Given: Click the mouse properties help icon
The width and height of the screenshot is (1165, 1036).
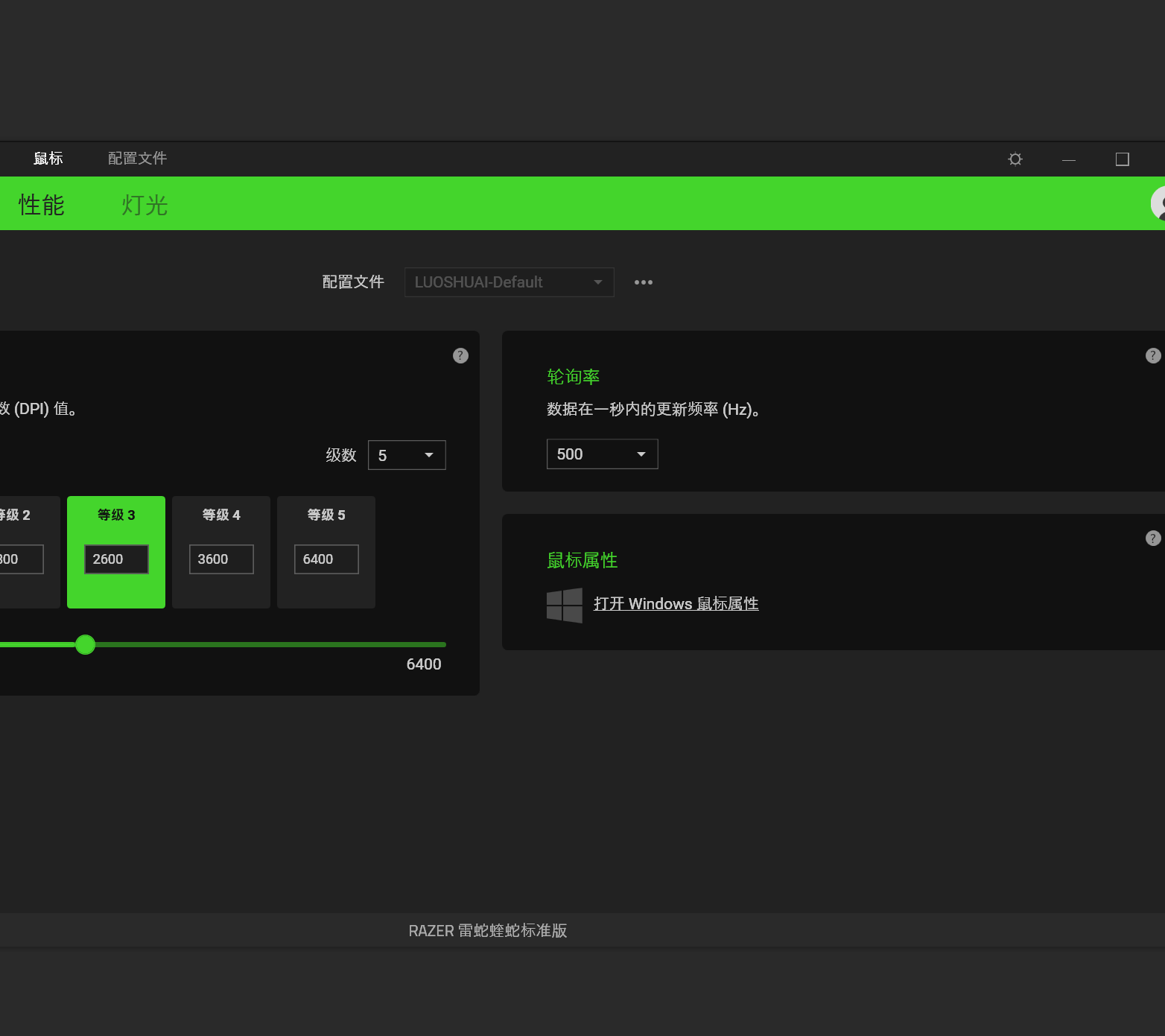Looking at the screenshot, I should point(1153,538).
